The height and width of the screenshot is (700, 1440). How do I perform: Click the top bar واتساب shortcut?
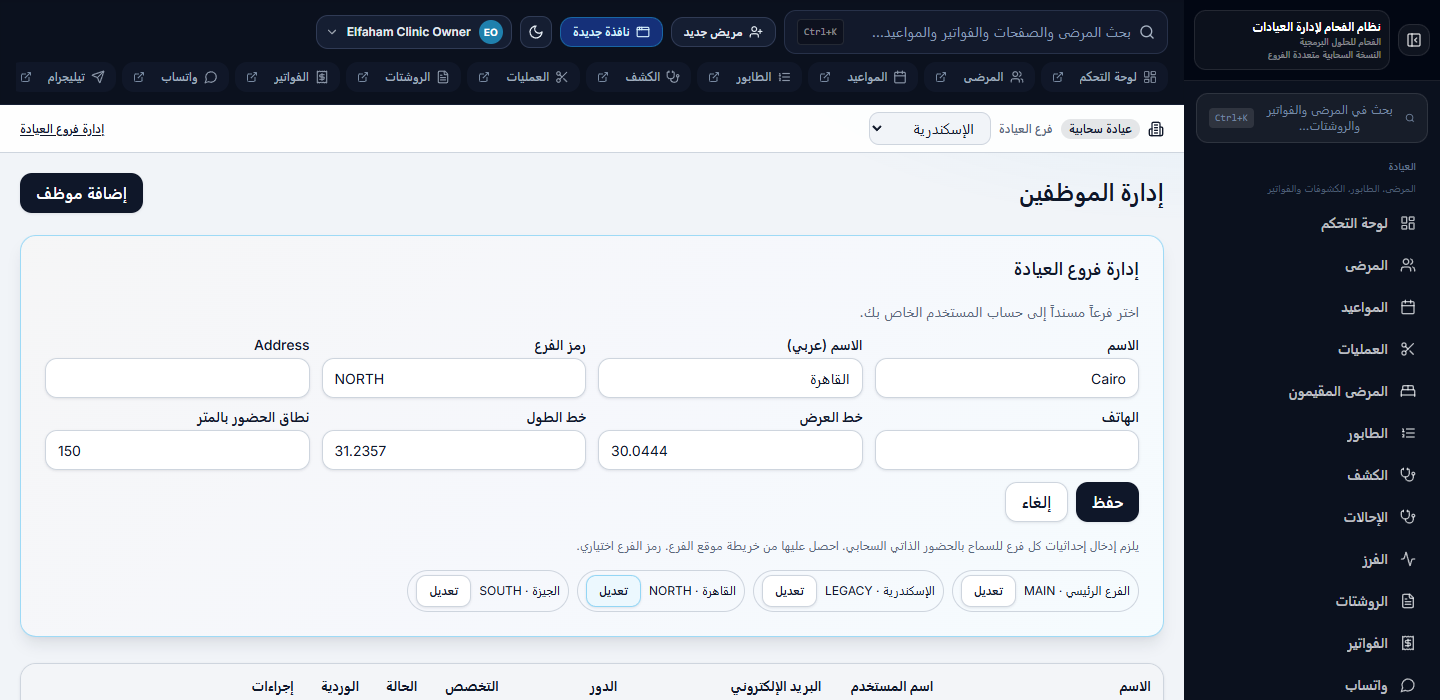(189, 77)
